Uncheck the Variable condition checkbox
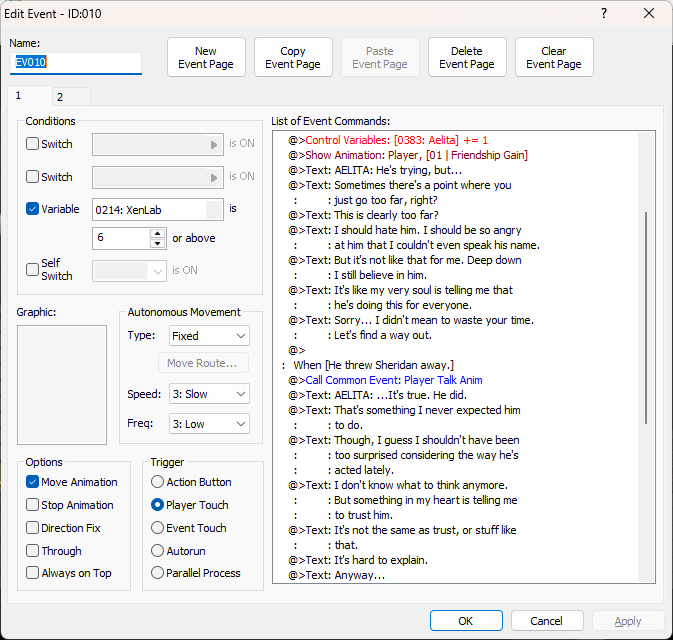 pos(33,209)
